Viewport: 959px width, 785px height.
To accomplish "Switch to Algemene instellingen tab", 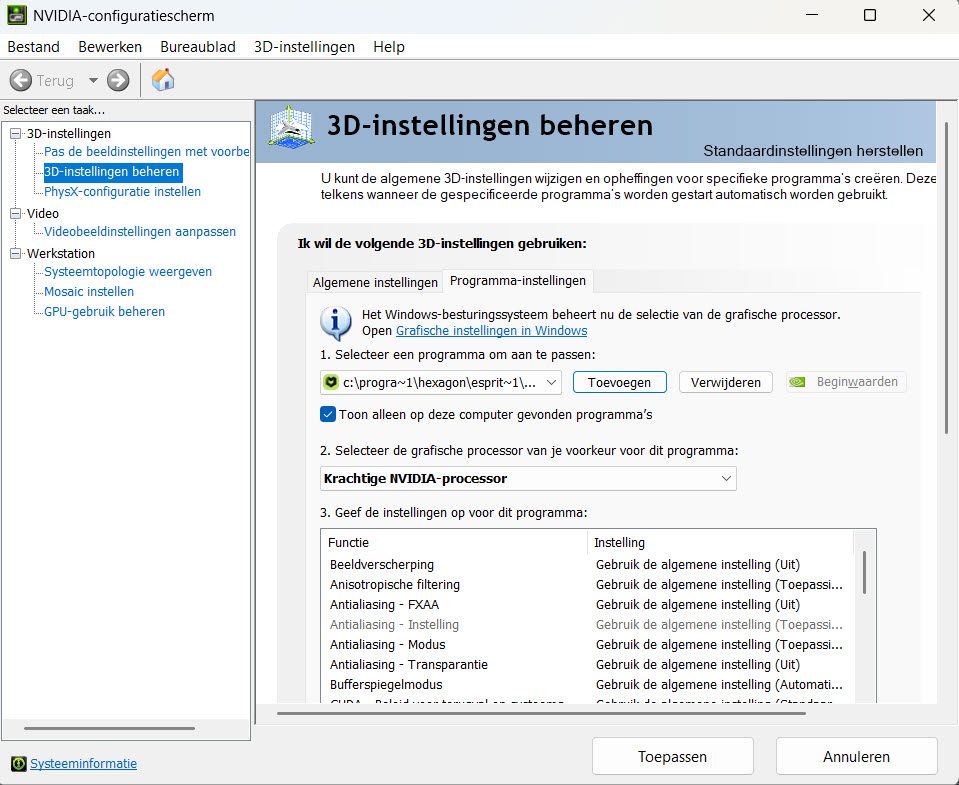I will click(x=375, y=282).
